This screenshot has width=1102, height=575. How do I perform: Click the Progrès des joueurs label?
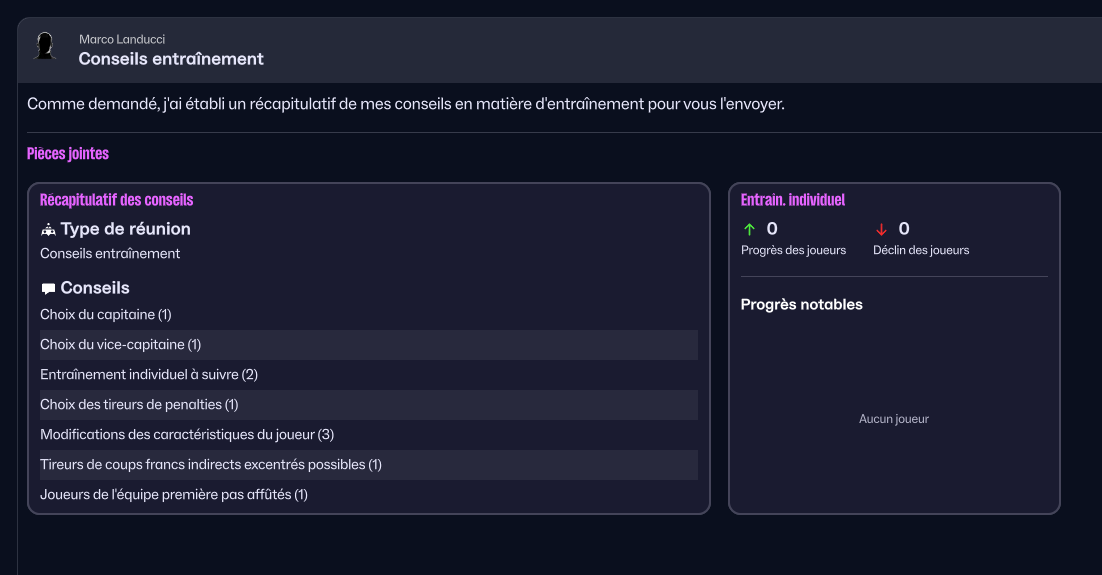coord(793,250)
